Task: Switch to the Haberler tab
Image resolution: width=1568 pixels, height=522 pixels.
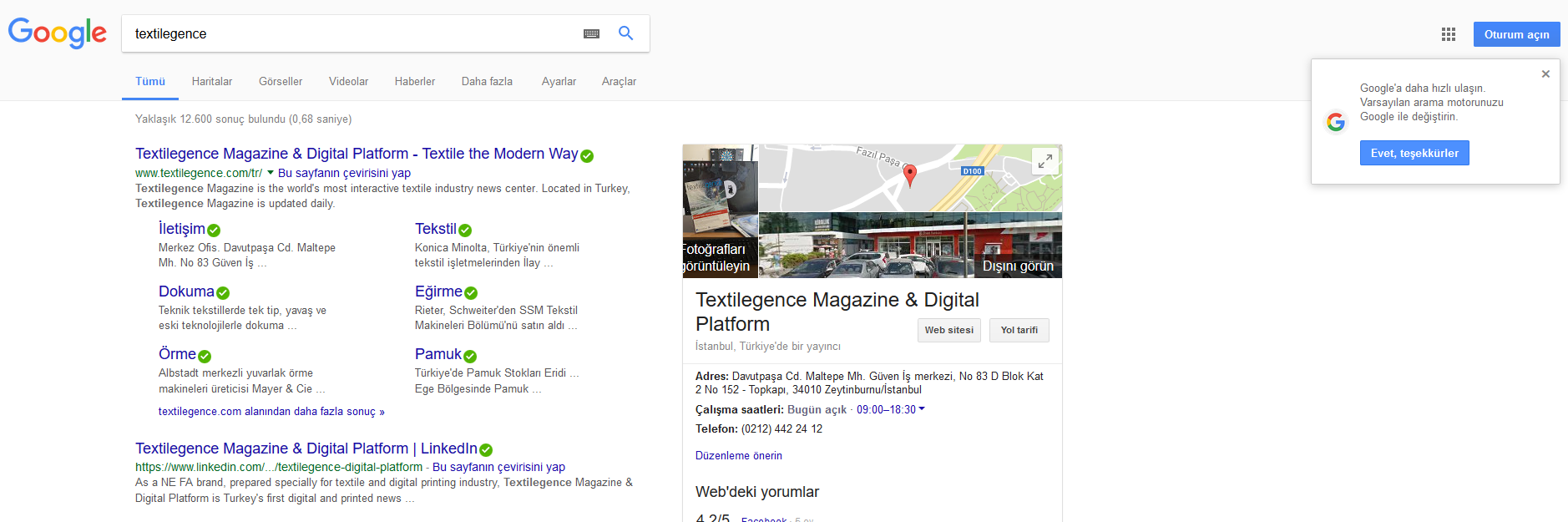Action: pyautogui.click(x=415, y=82)
